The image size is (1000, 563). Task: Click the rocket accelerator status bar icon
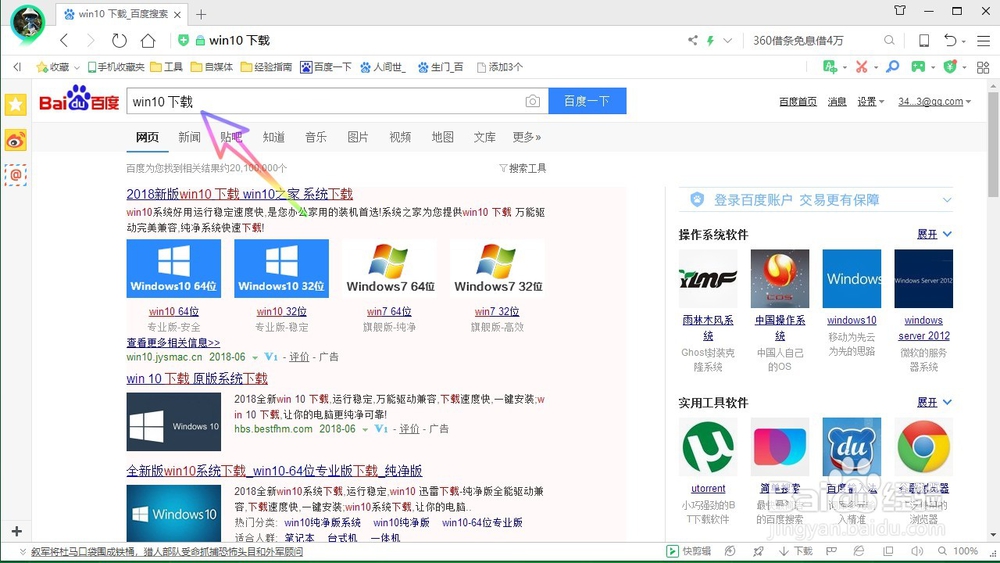(x=758, y=551)
